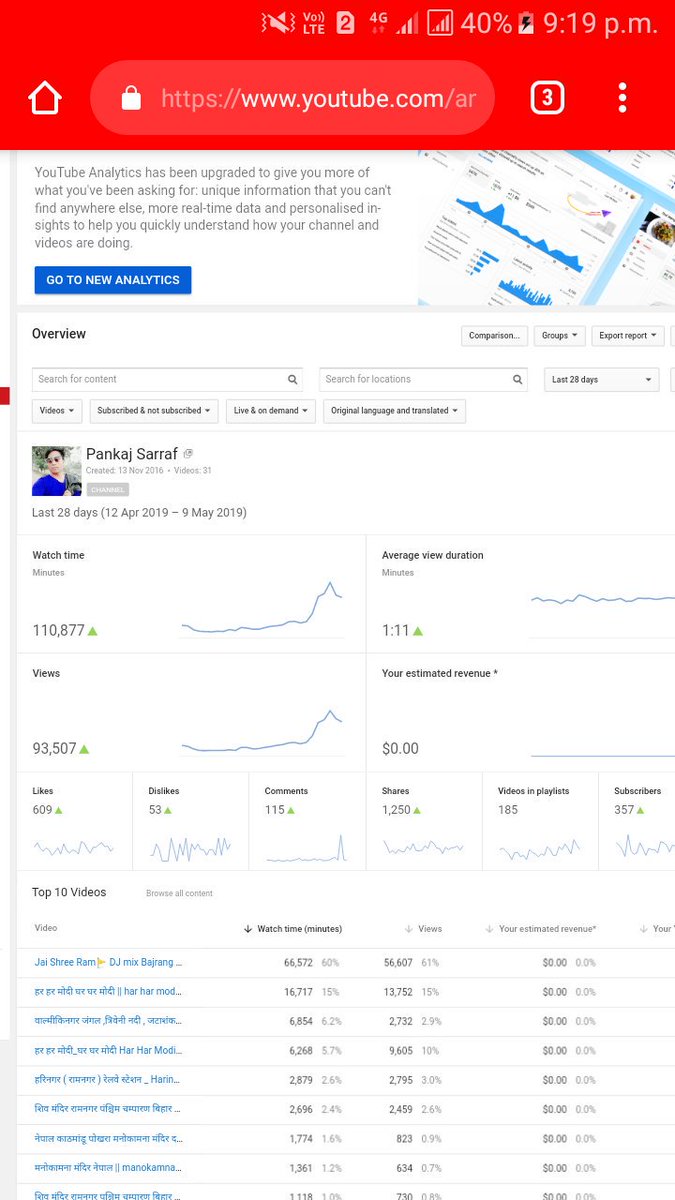Open video Jai Shree Ram DJ mix Bajrang
Image resolution: width=675 pixels, height=1200 pixels.
pyautogui.click(x=108, y=962)
